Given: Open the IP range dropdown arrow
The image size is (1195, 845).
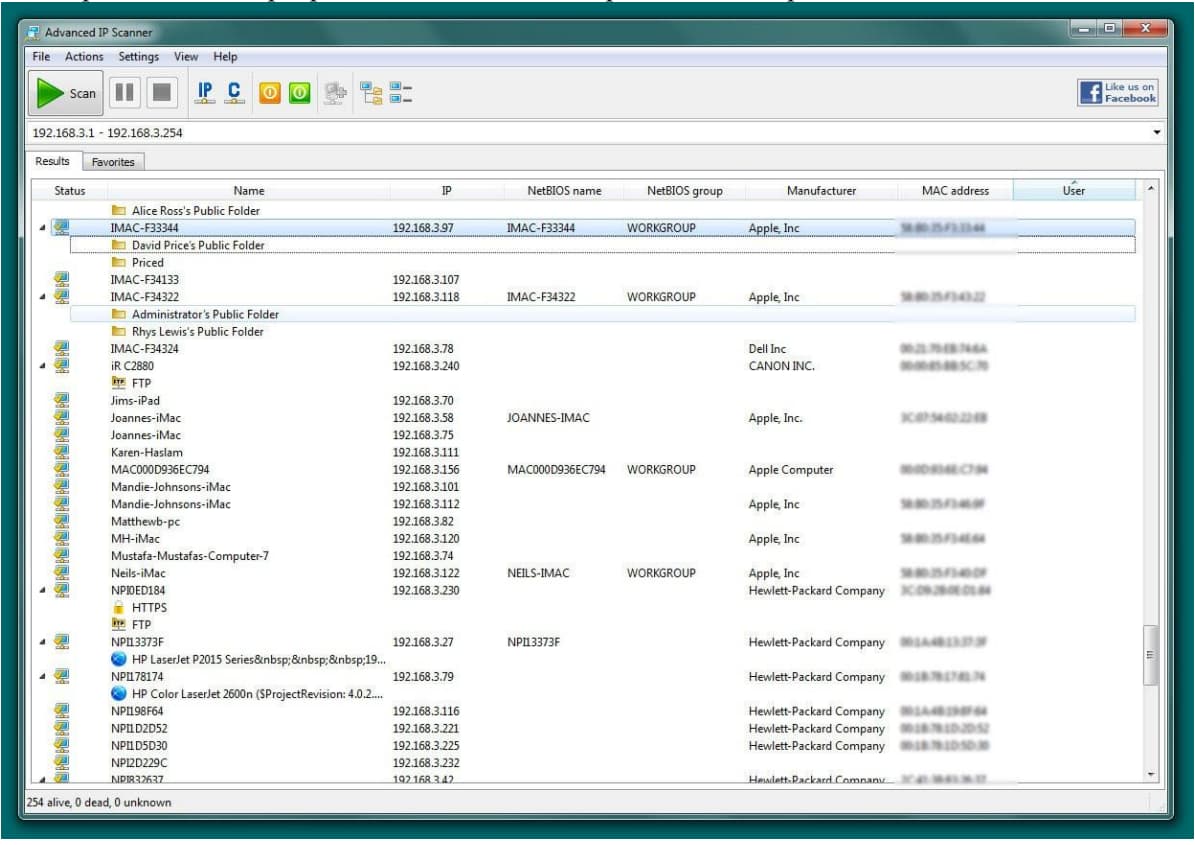Looking at the screenshot, I should [1157, 132].
